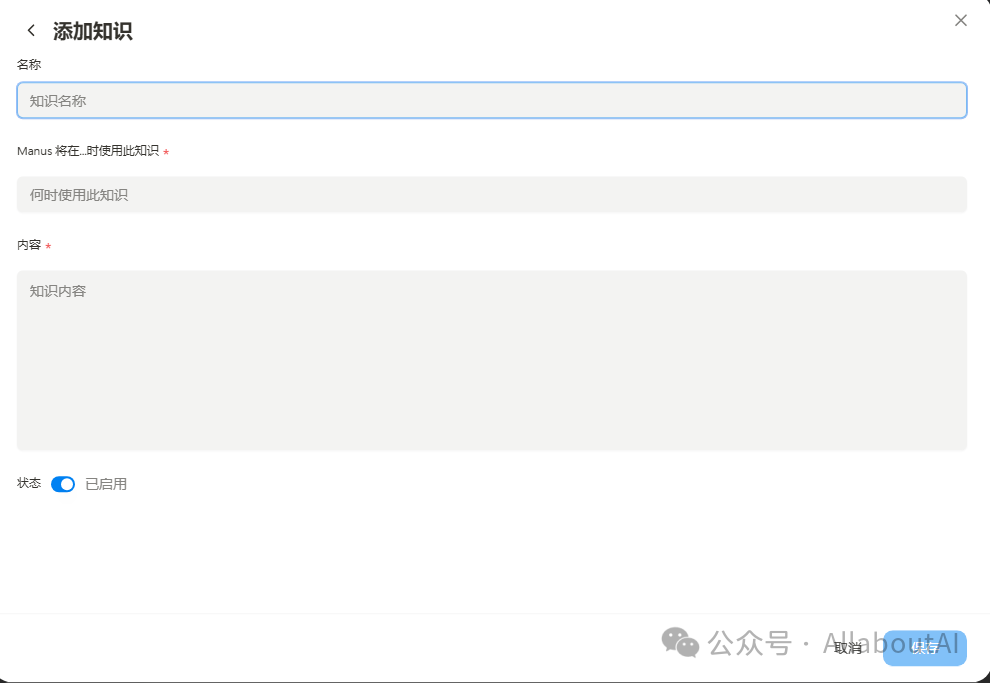
Task: Close the add knowledge dialog
Action: click(961, 20)
